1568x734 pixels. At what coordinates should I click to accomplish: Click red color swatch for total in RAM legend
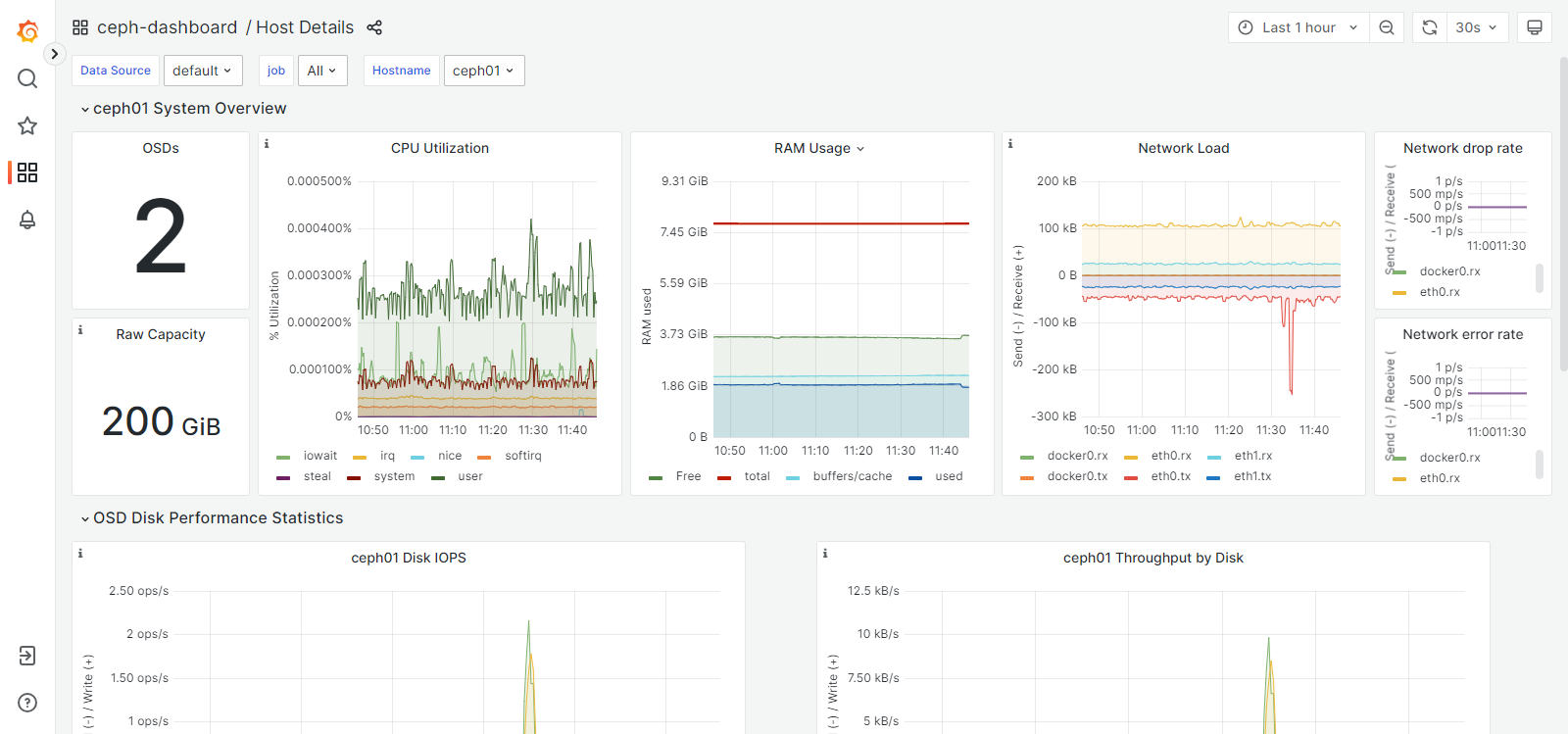pos(724,477)
